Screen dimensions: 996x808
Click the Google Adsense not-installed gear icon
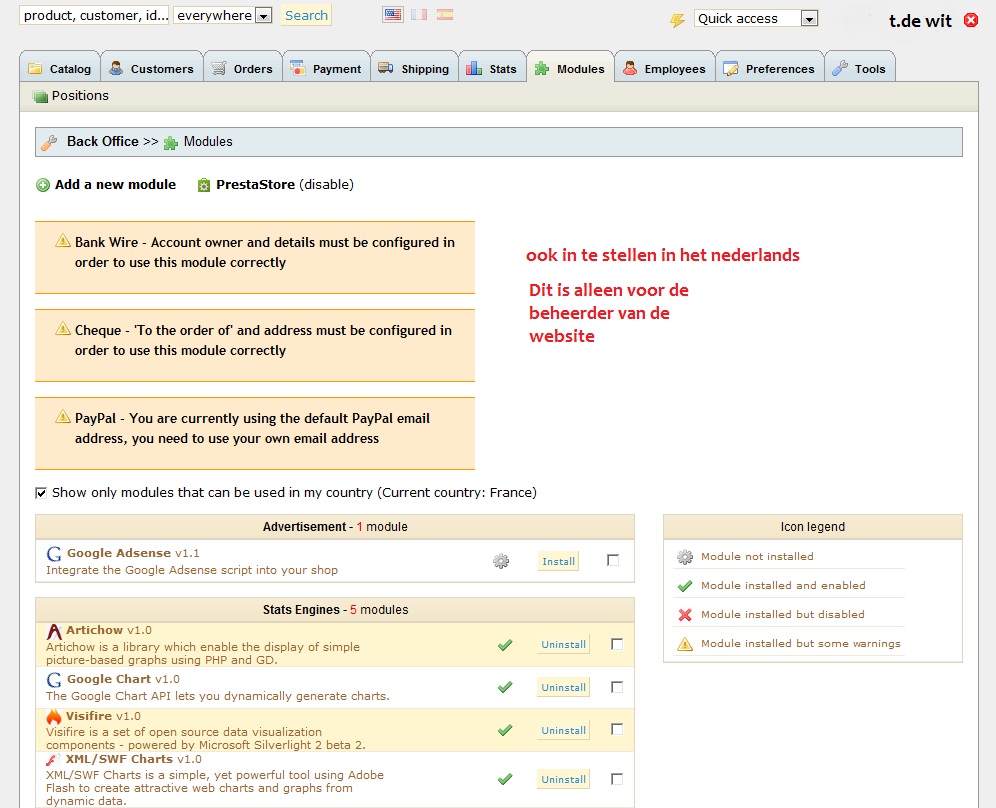501,561
